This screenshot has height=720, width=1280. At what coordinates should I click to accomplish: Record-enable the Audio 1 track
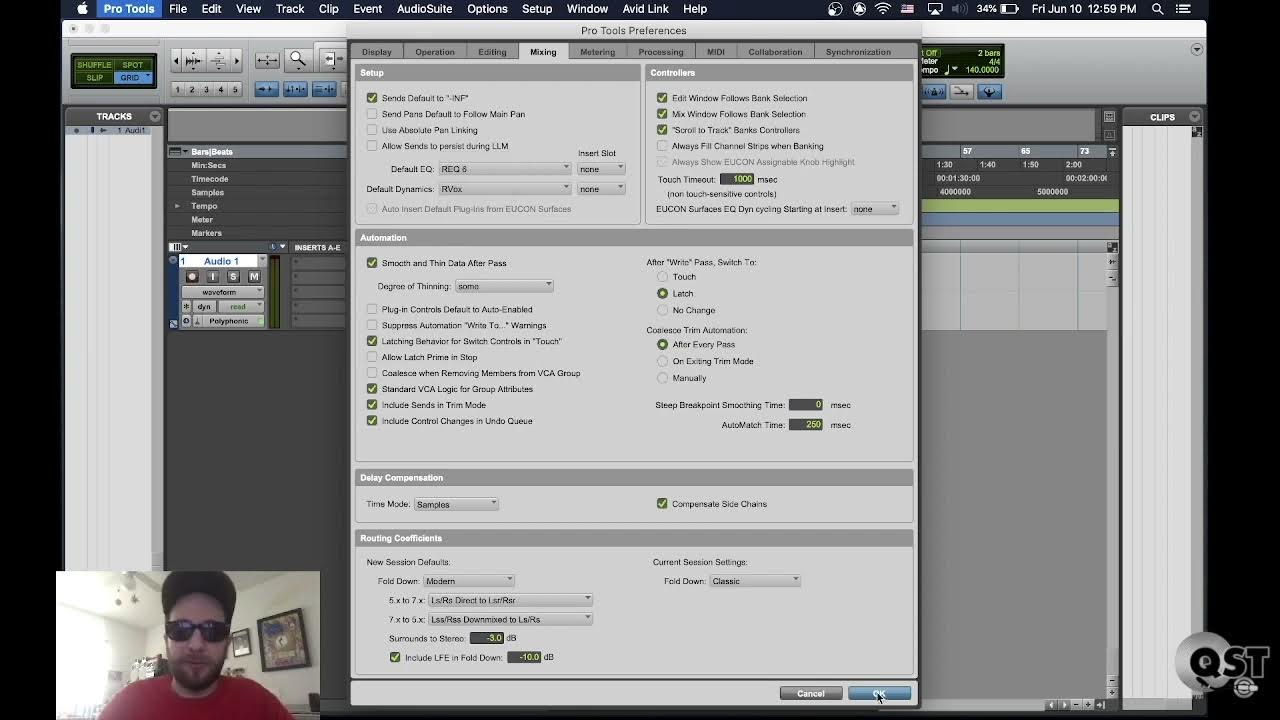click(192, 277)
